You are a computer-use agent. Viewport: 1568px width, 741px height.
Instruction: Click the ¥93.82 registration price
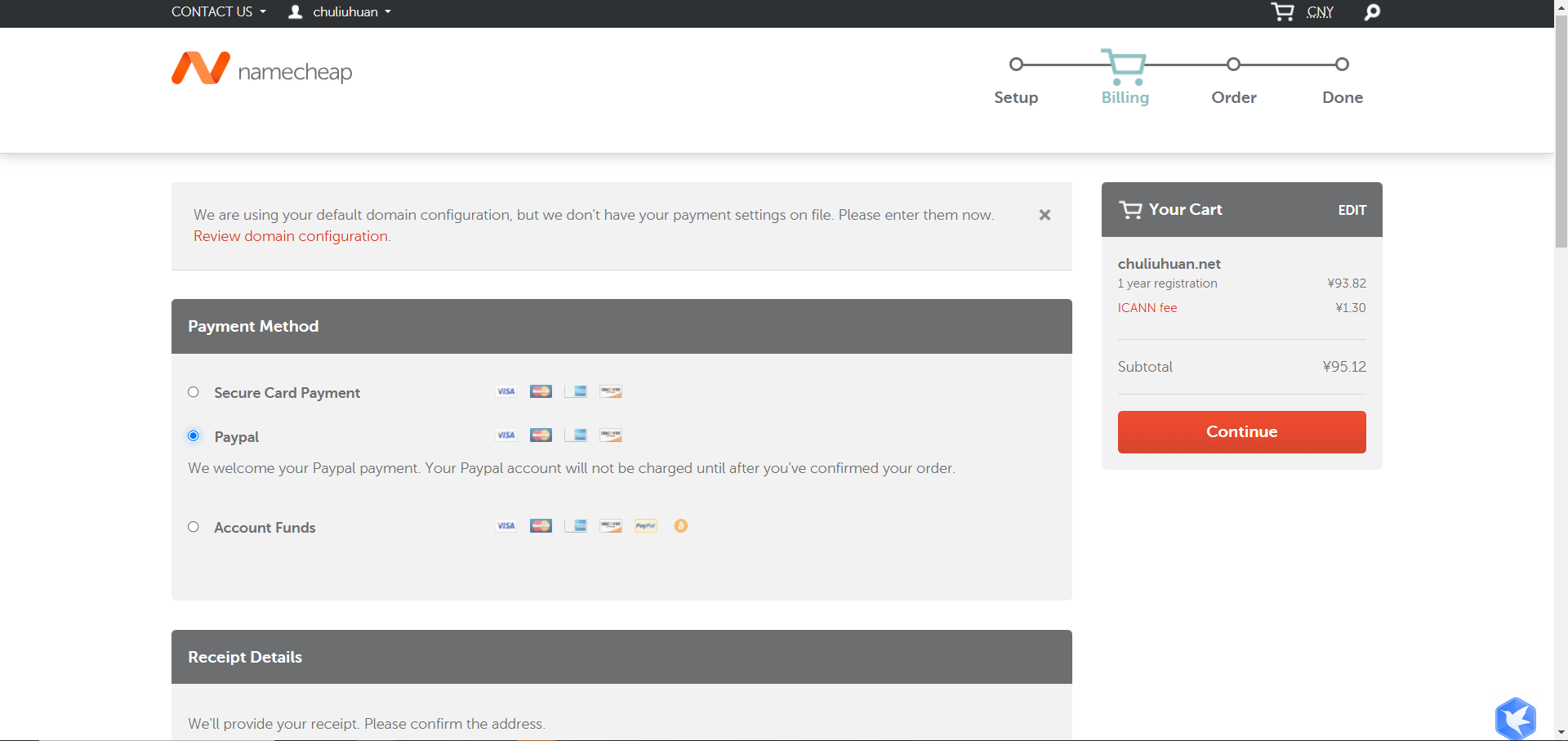[x=1347, y=283]
